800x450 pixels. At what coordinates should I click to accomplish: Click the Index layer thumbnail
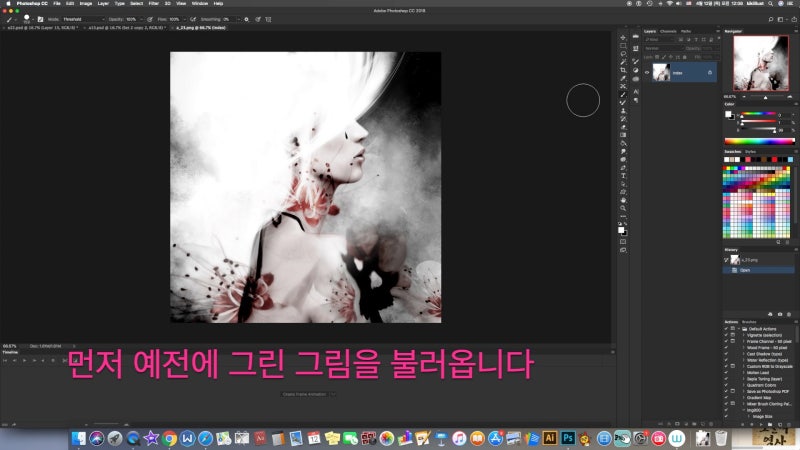[x=661, y=73]
